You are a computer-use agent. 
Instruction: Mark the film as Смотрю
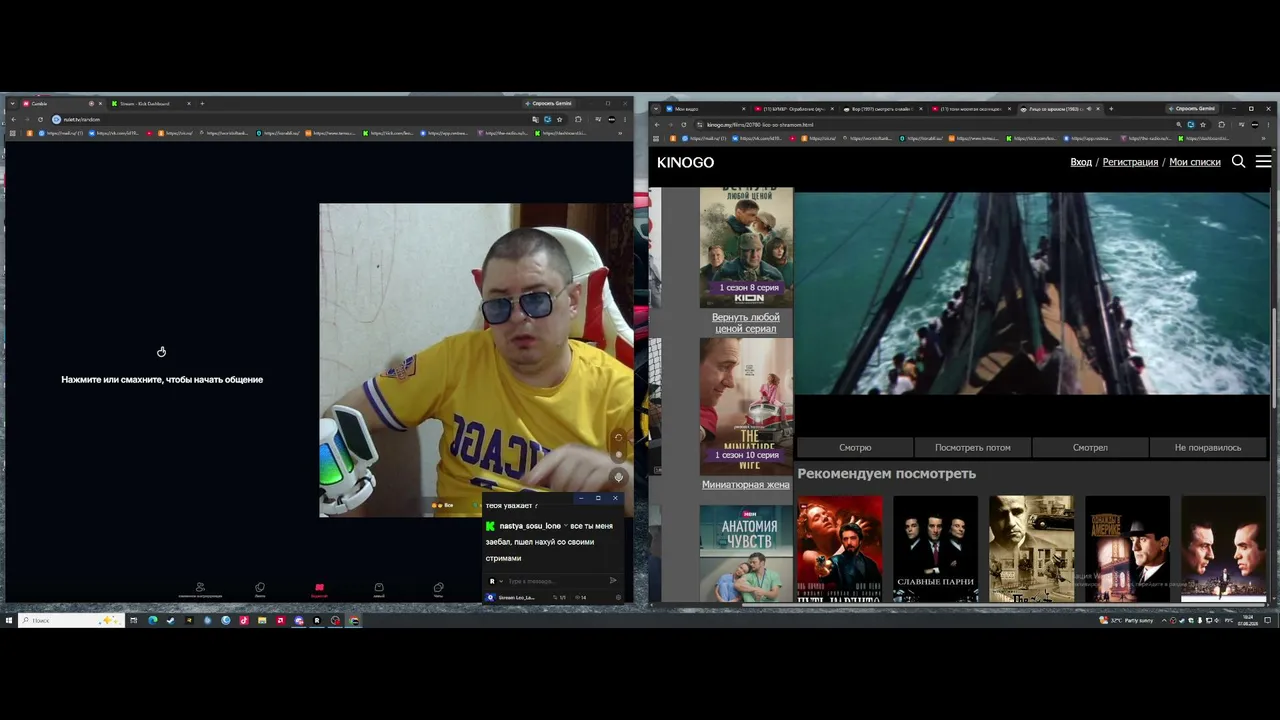855,447
